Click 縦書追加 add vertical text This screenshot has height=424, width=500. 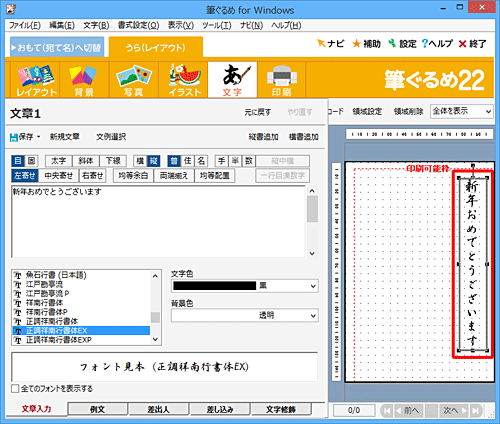click(x=263, y=137)
